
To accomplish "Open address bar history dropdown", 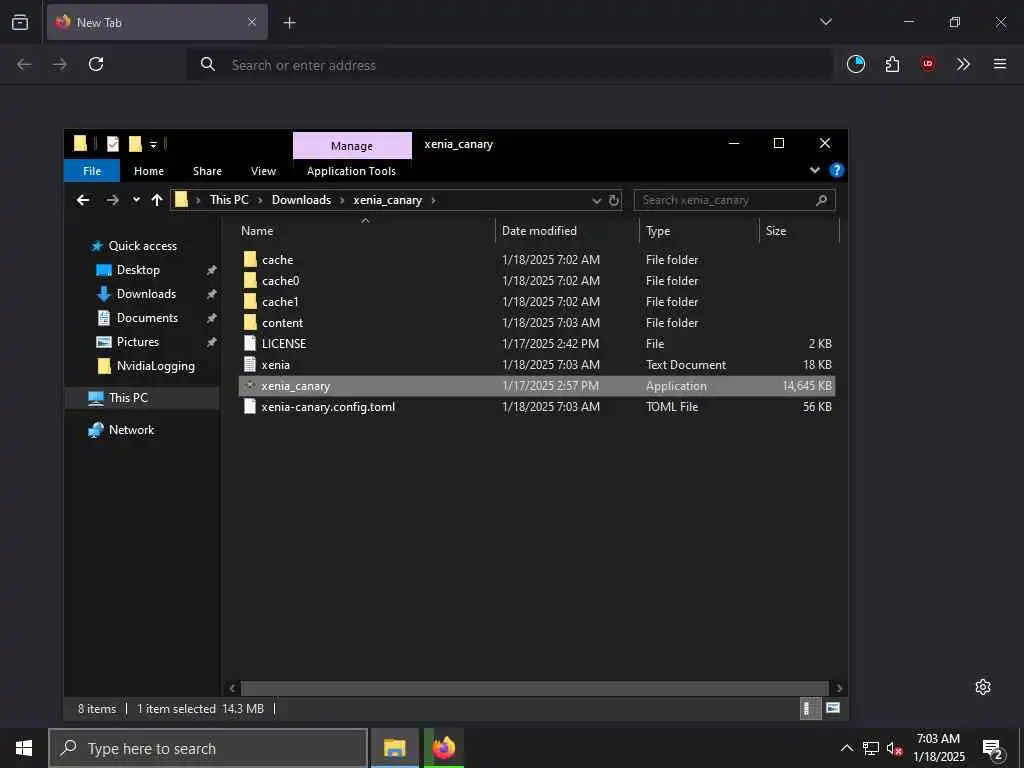I will 596,200.
